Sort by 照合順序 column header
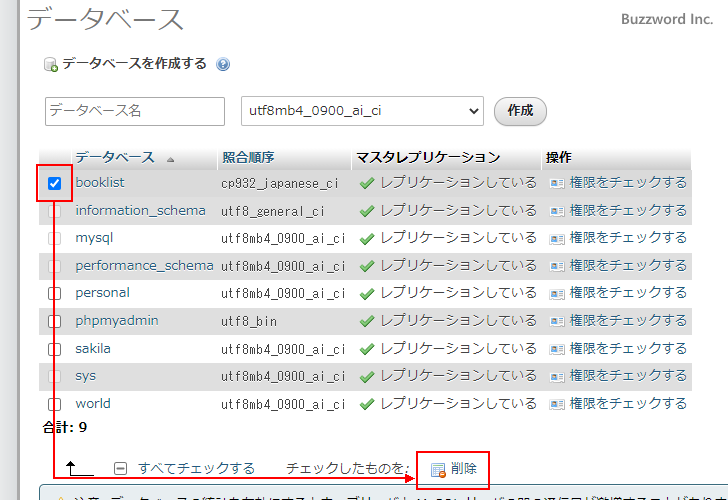 (248, 157)
